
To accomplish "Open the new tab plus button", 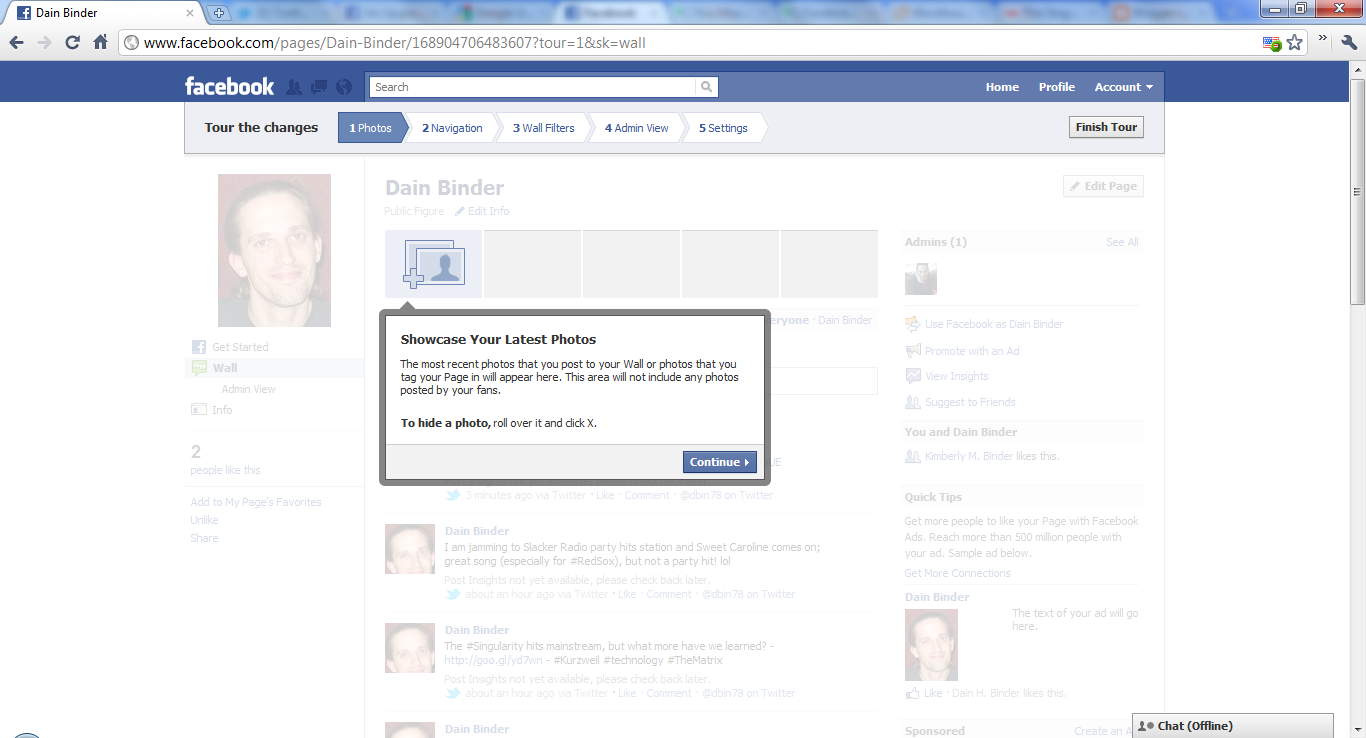I will click(x=219, y=13).
